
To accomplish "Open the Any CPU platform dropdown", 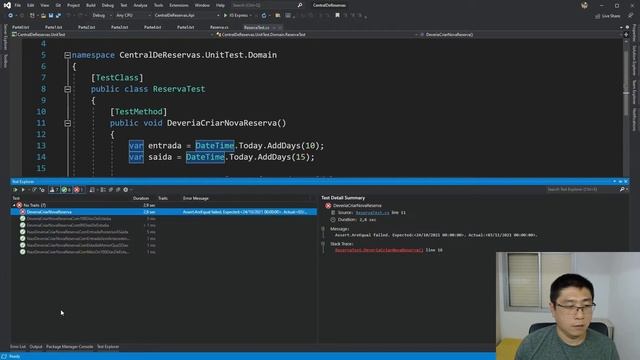I will [x=133, y=16].
